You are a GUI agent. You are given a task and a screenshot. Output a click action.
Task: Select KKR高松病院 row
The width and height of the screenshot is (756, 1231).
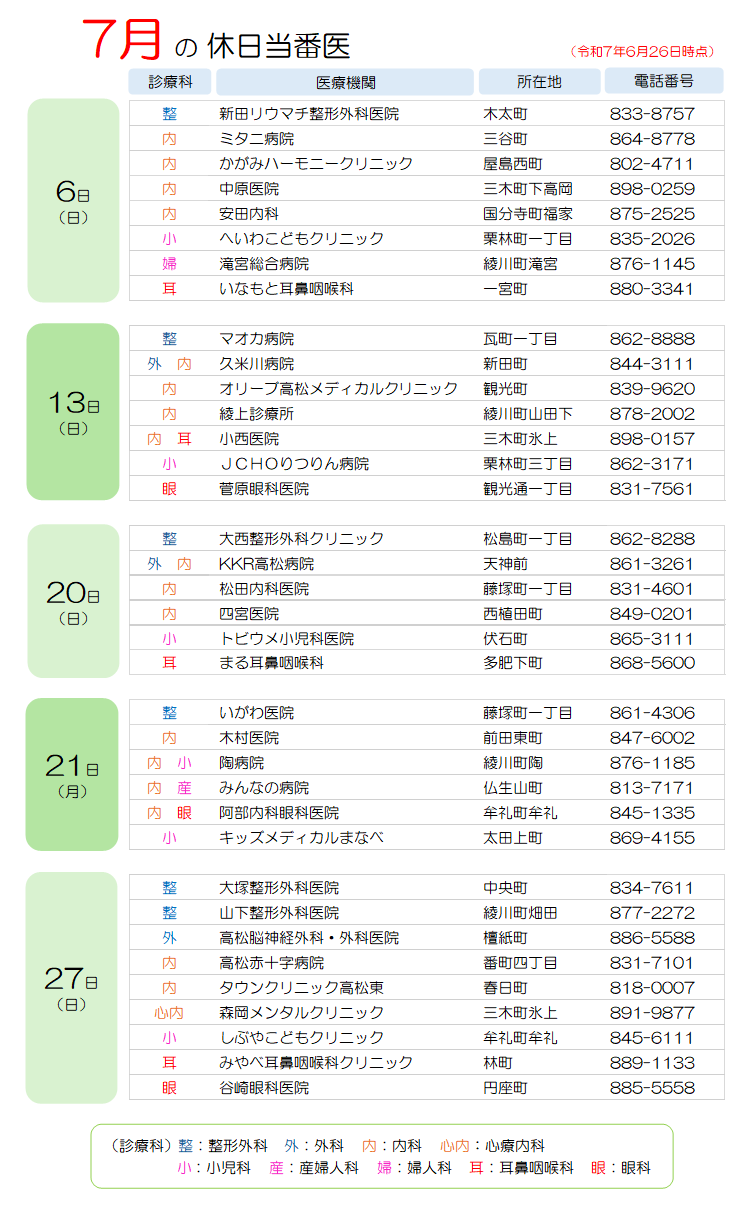pos(427,564)
